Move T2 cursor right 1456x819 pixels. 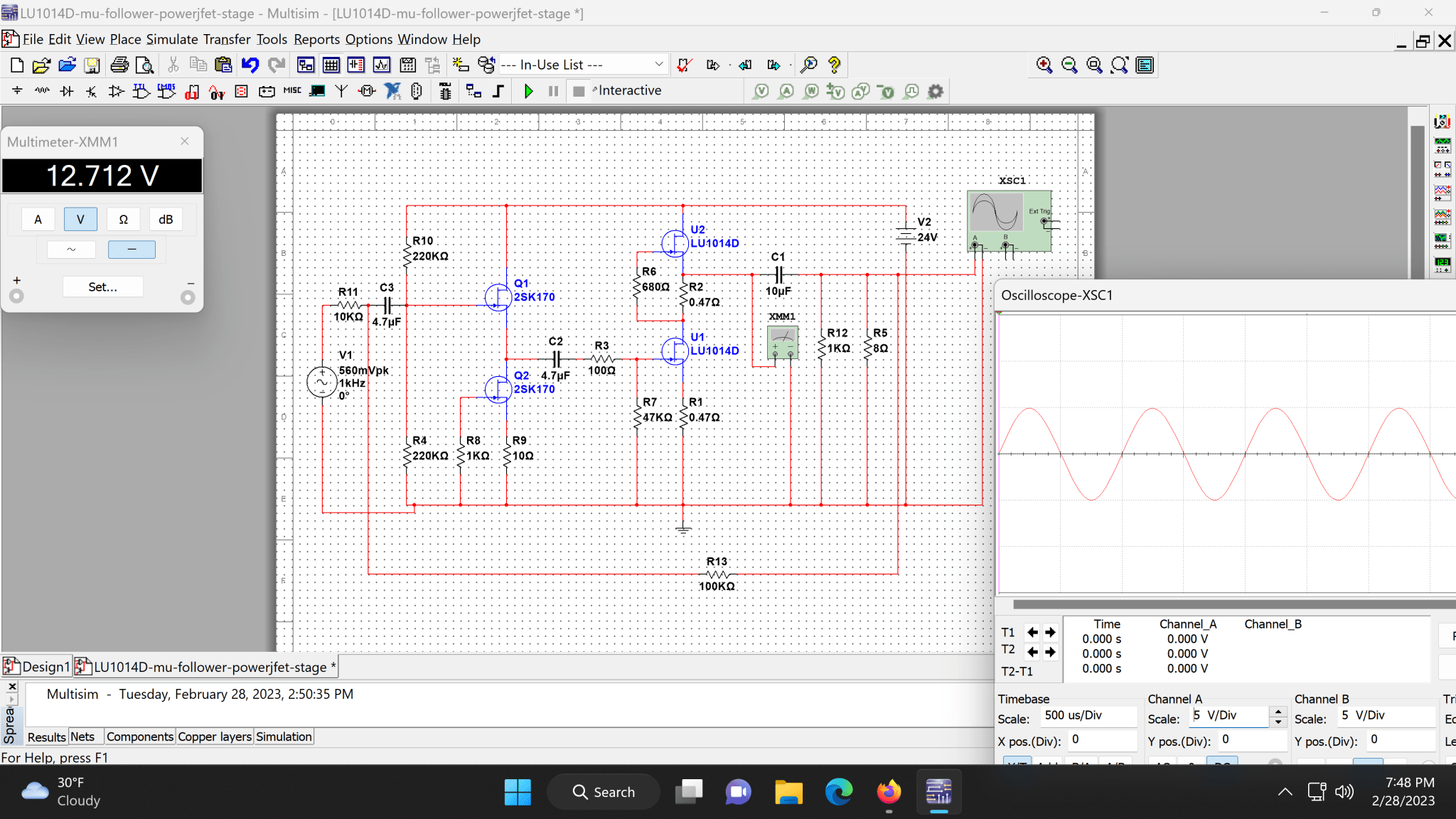(1050, 652)
